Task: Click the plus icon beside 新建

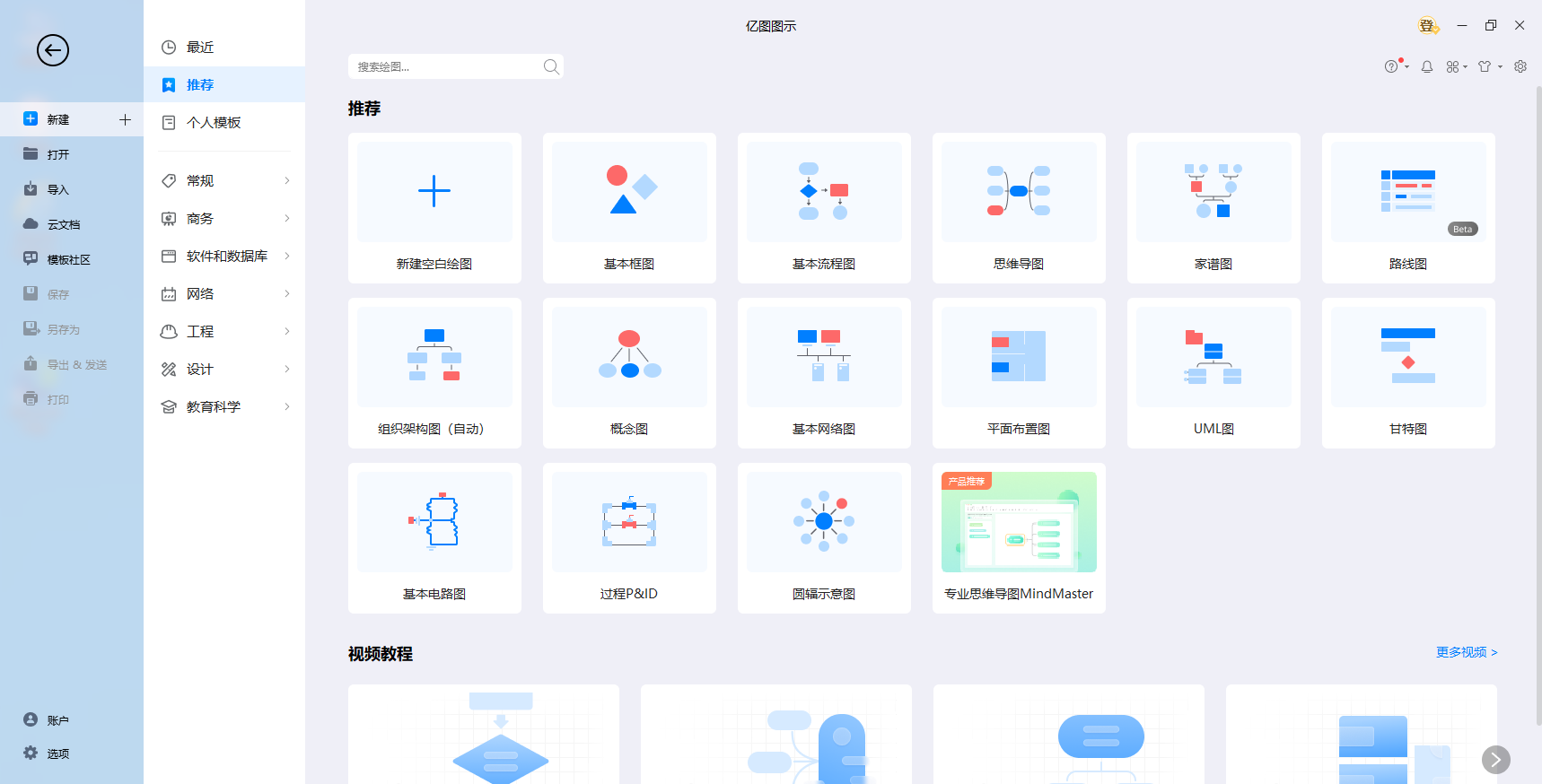Action: tap(125, 119)
